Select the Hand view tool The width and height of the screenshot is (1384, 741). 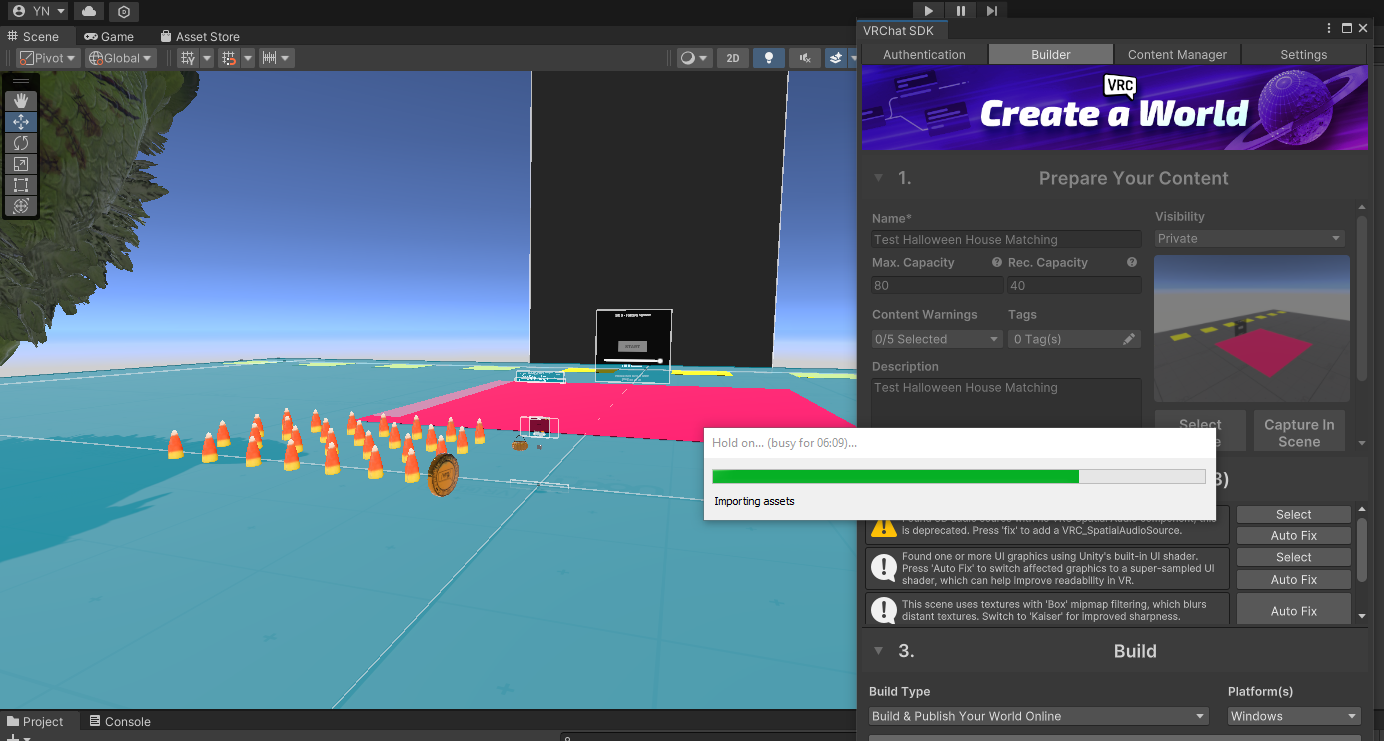pos(21,100)
